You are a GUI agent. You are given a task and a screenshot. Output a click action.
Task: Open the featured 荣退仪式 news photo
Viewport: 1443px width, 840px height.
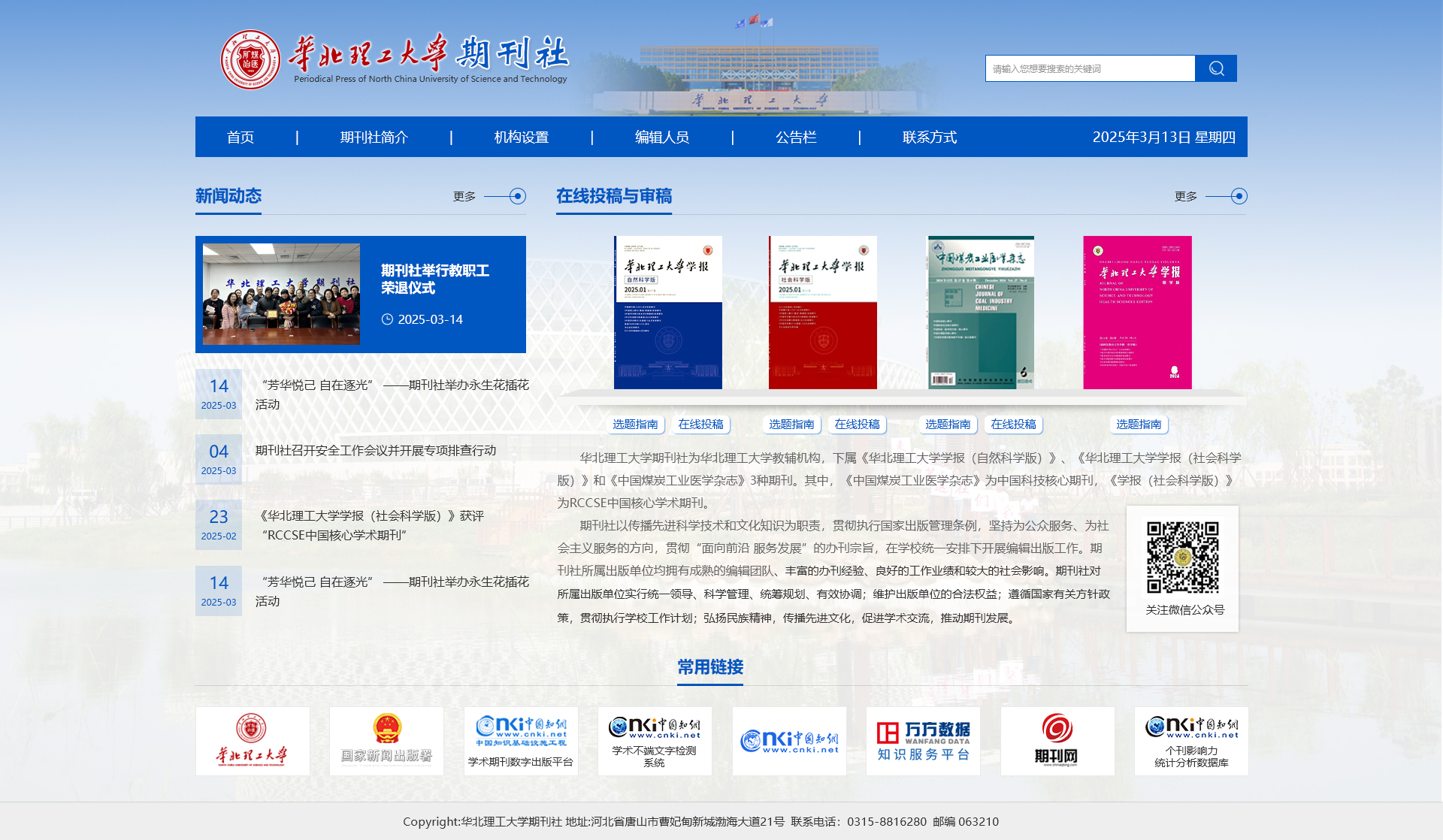(281, 295)
